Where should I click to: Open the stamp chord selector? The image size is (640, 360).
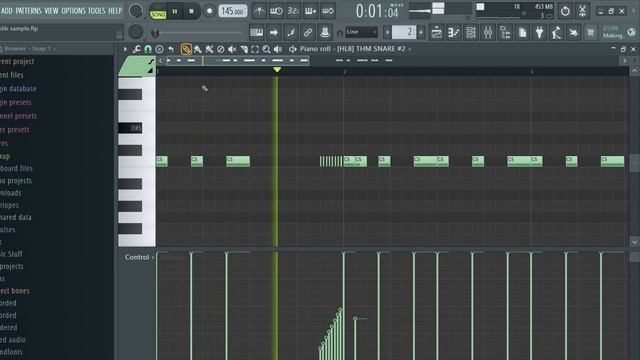159,49
